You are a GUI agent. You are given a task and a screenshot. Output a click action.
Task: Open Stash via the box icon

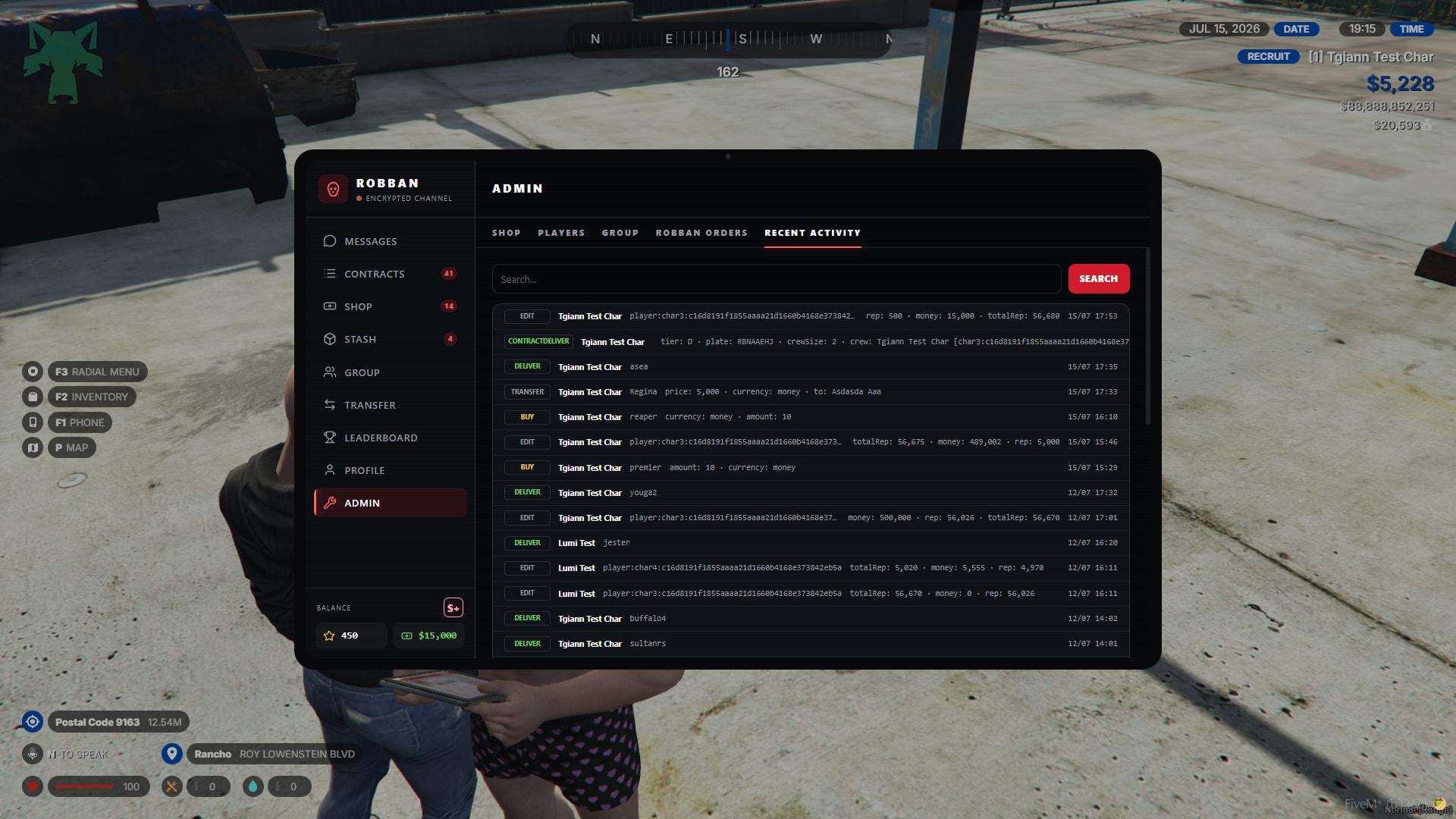click(330, 339)
